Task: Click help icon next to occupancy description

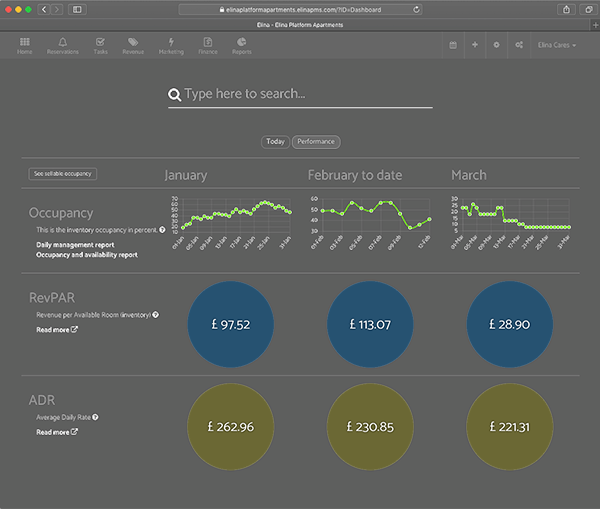Action: click(162, 230)
